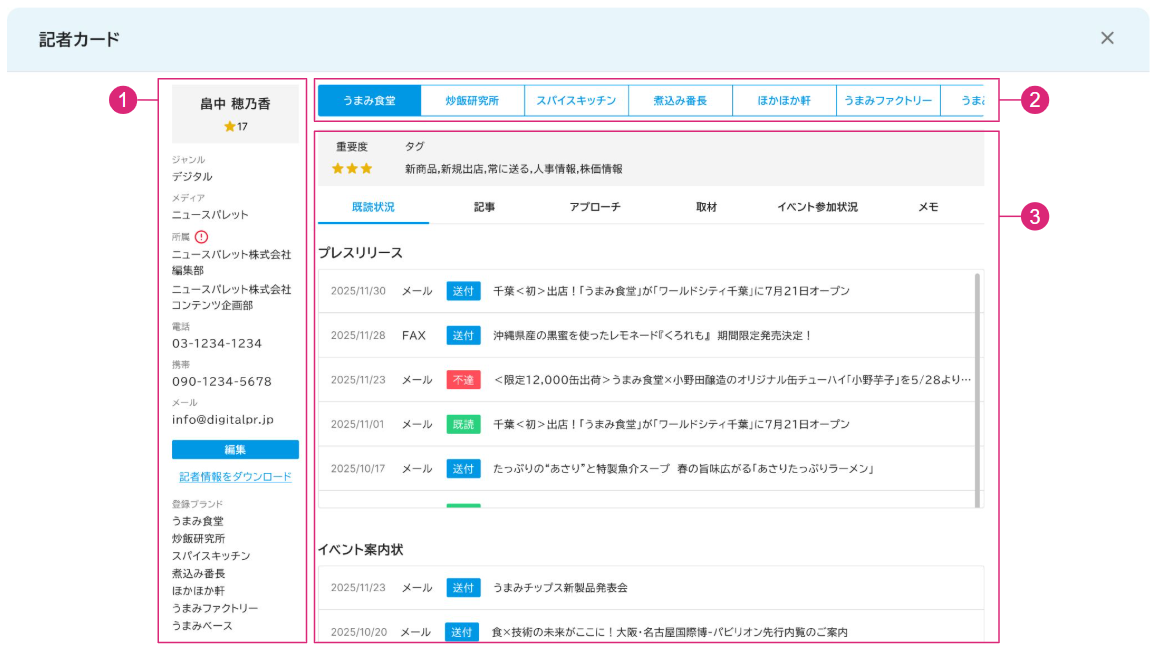Viewport: 1159px width, 654px height.
Task: Click the three-star 重要度 rating
Action: (x=352, y=168)
